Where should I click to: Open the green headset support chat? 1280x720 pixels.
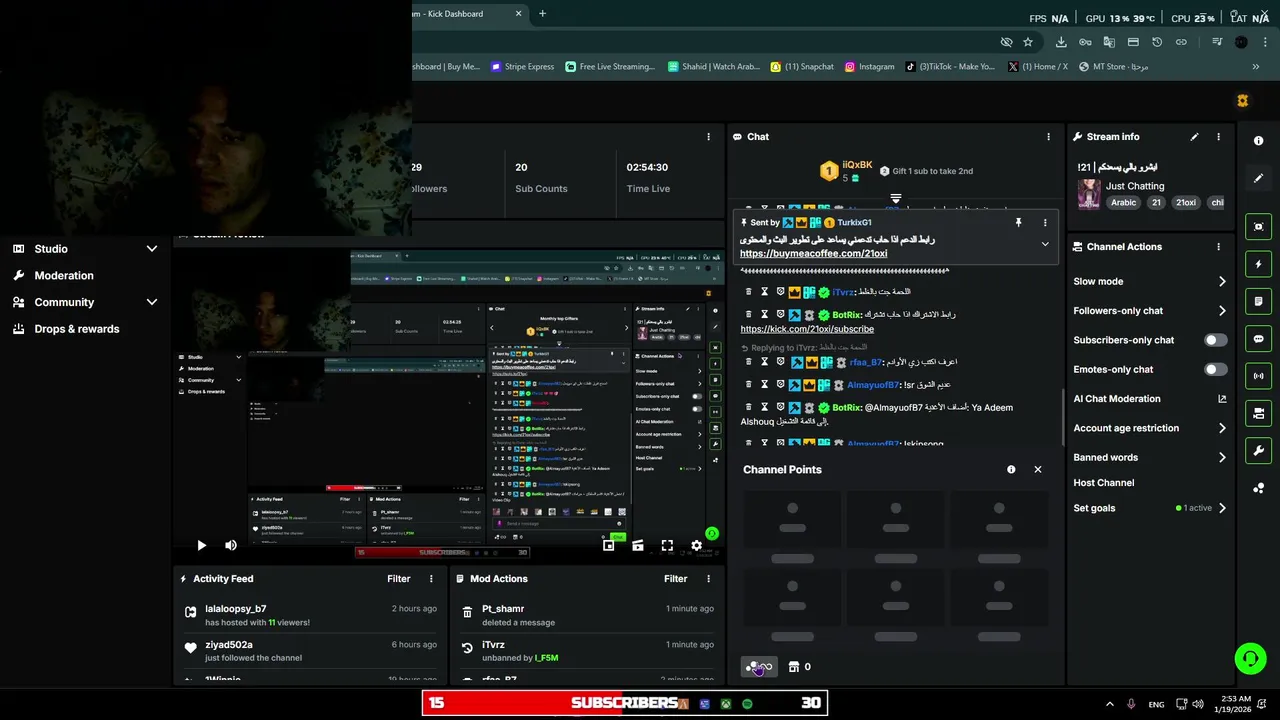click(x=1250, y=659)
